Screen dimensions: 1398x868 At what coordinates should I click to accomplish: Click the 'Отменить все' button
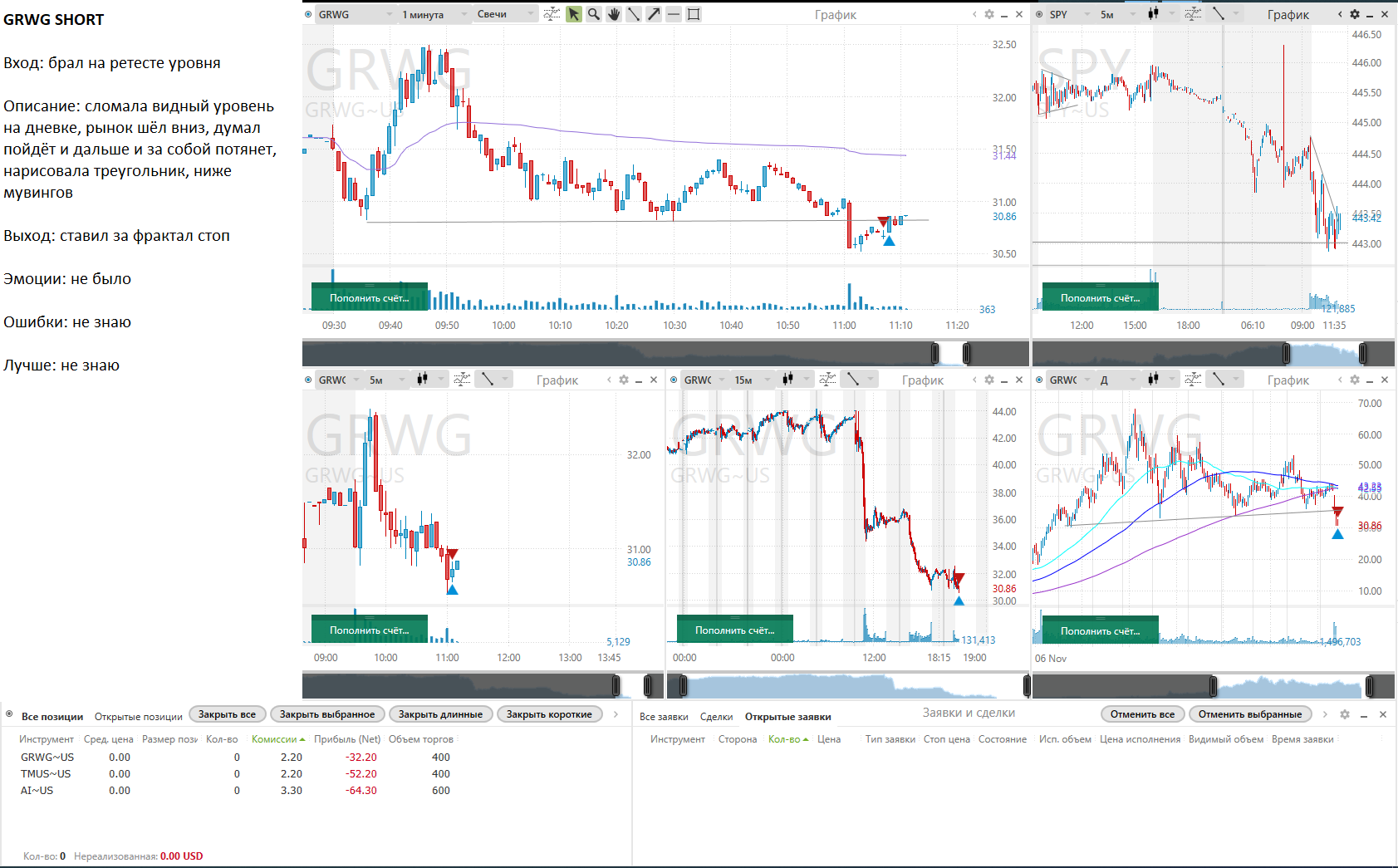pyautogui.click(x=1142, y=714)
